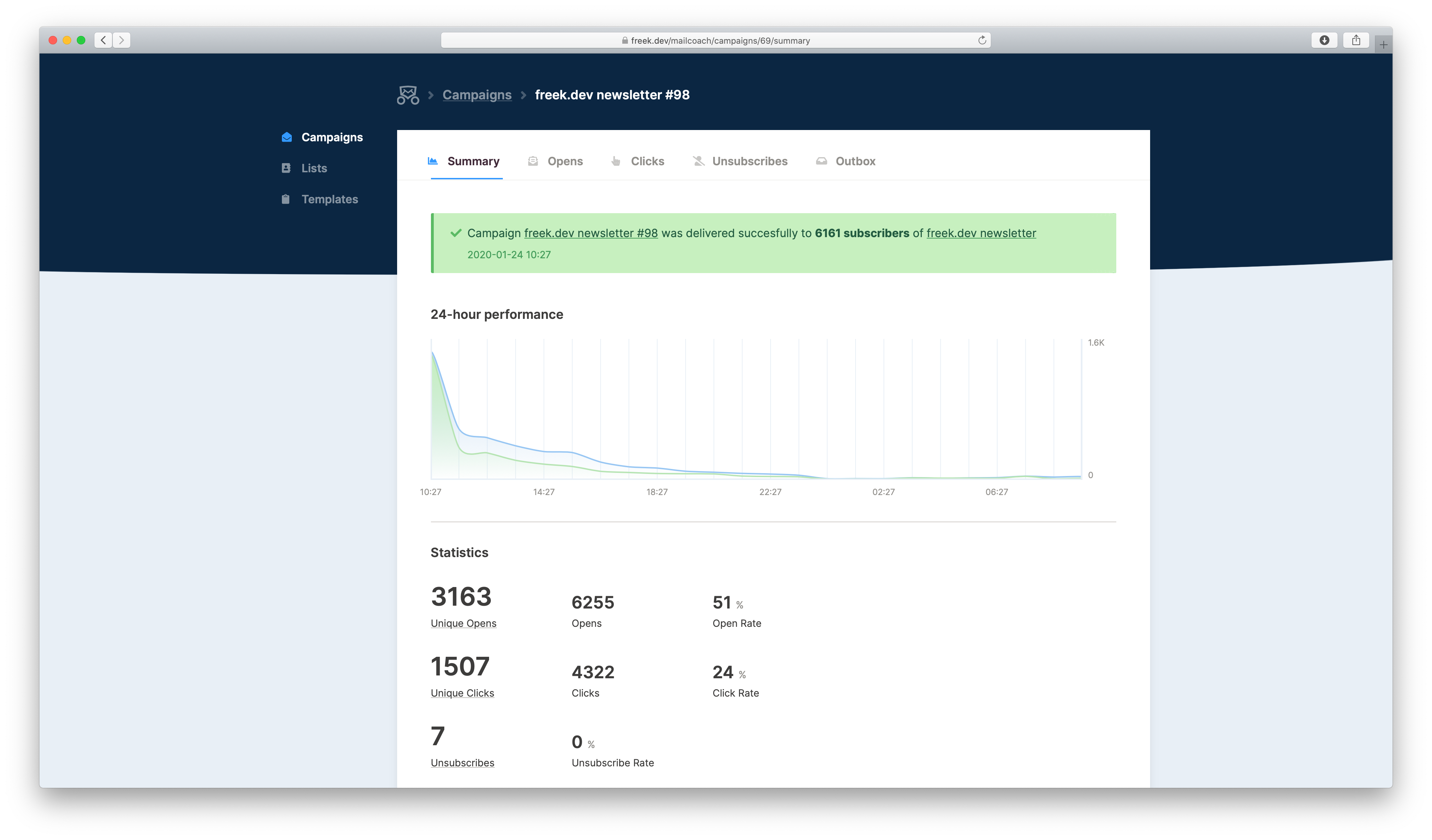Click the '51' Open Rate value
The width and height of the screenshot is (1432, 840).
click(722, 603)
